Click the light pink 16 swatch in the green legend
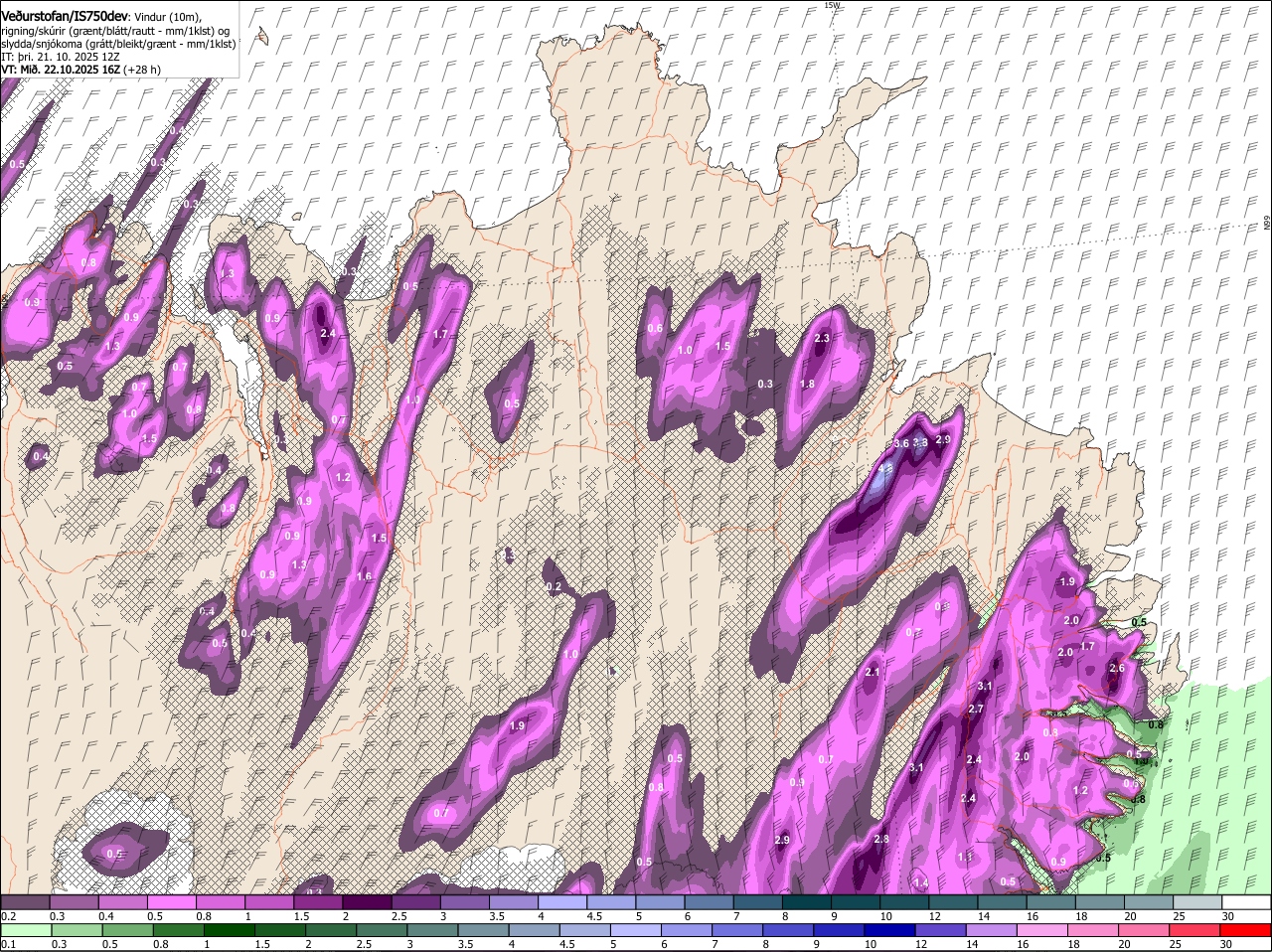Viewport: 1272px width, 952px height. coord(1044,930)
